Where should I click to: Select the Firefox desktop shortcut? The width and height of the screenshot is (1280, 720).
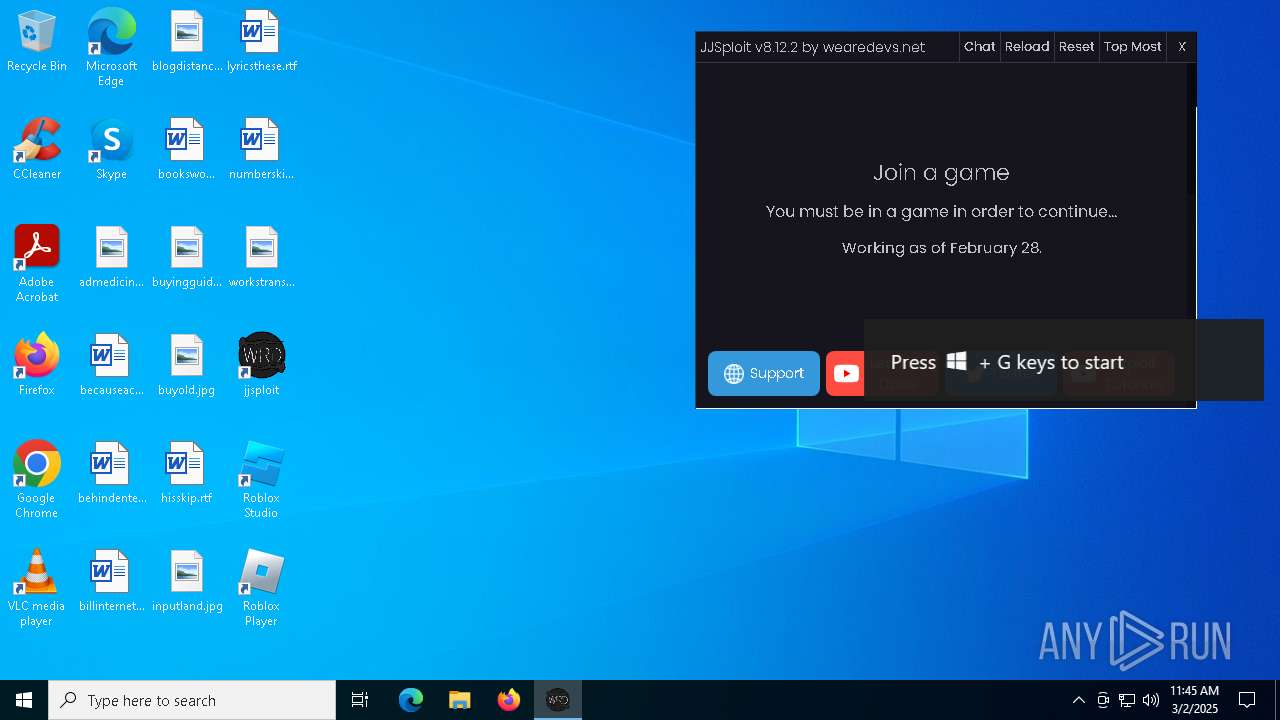(x=37, y=366)
